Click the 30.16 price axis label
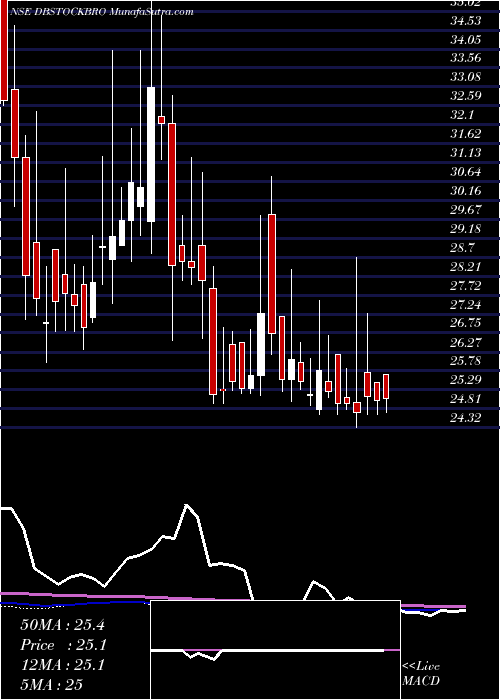The image size is (500, 700). coord(466,191)
